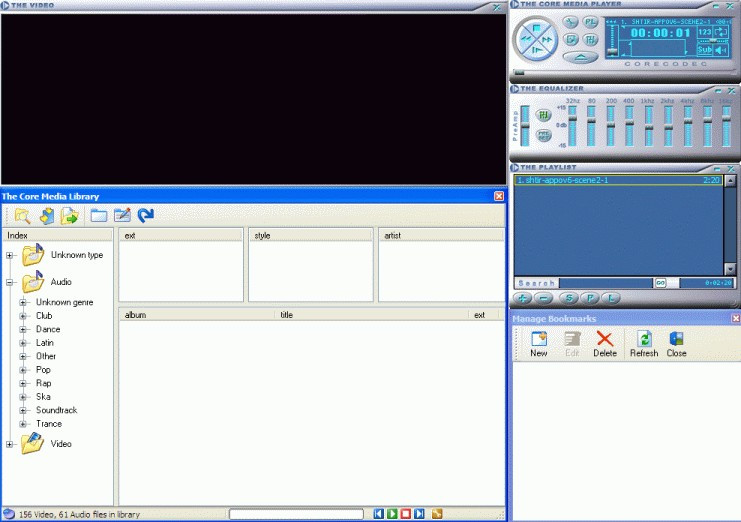Click the playlist L button

coord(611,298)
